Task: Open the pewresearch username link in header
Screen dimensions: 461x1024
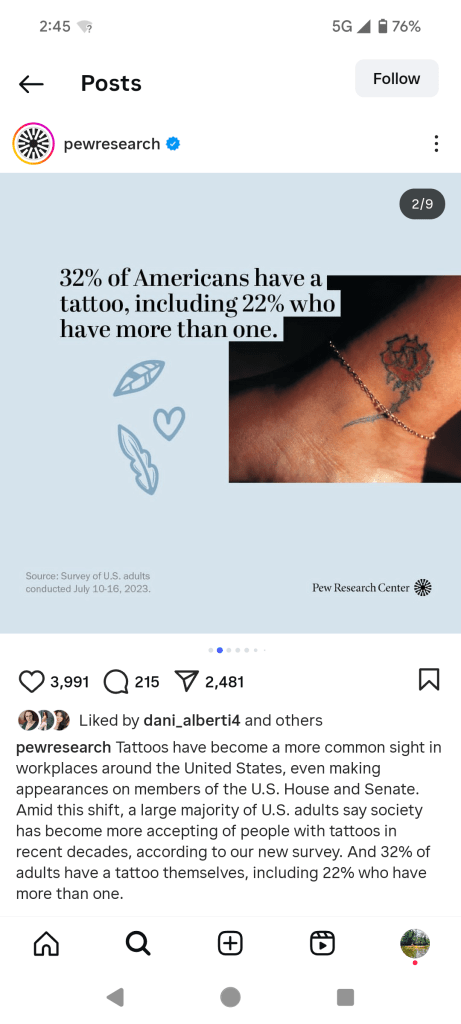Action: (112, 144)
